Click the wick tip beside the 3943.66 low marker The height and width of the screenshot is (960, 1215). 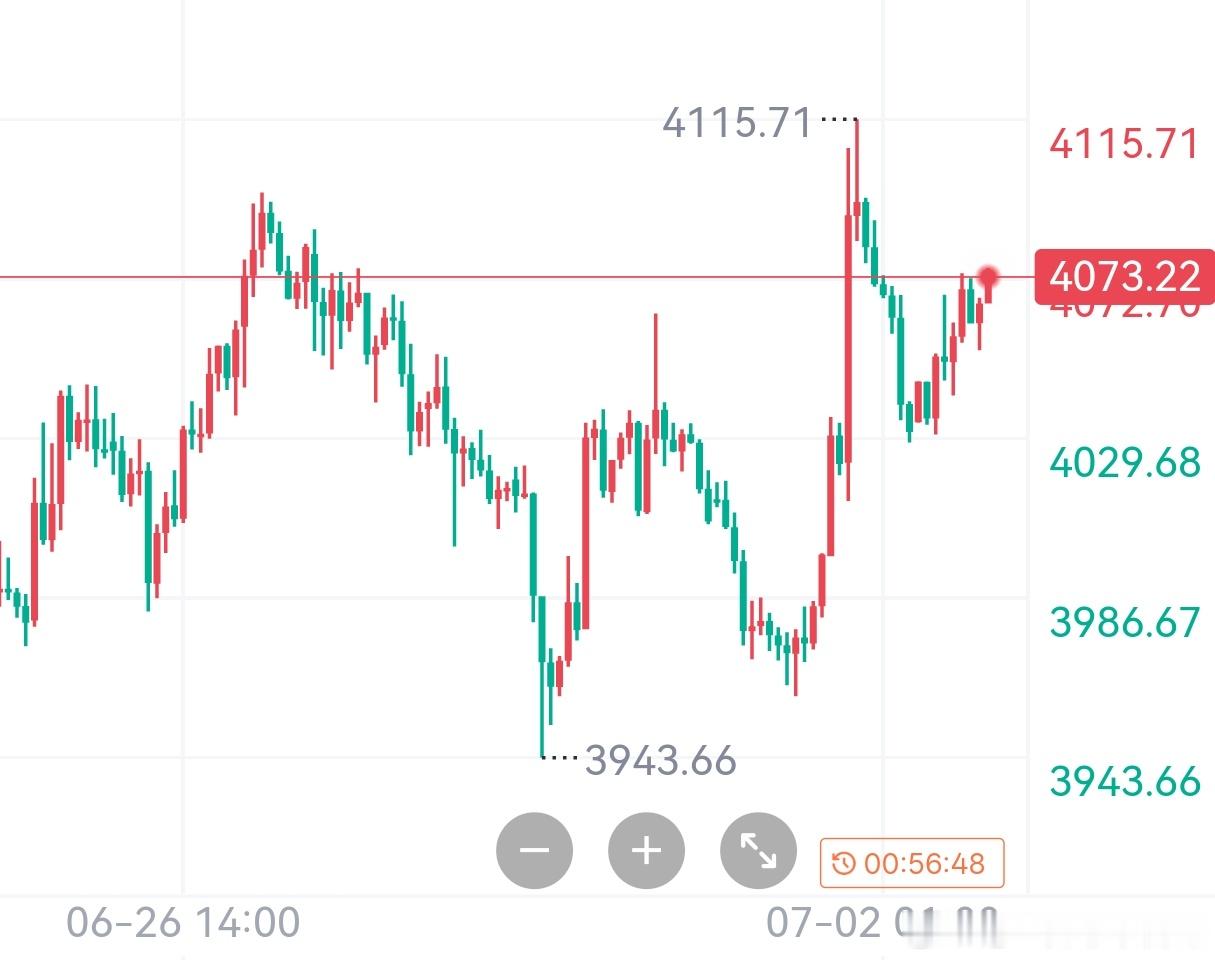(x=542, y=754)
